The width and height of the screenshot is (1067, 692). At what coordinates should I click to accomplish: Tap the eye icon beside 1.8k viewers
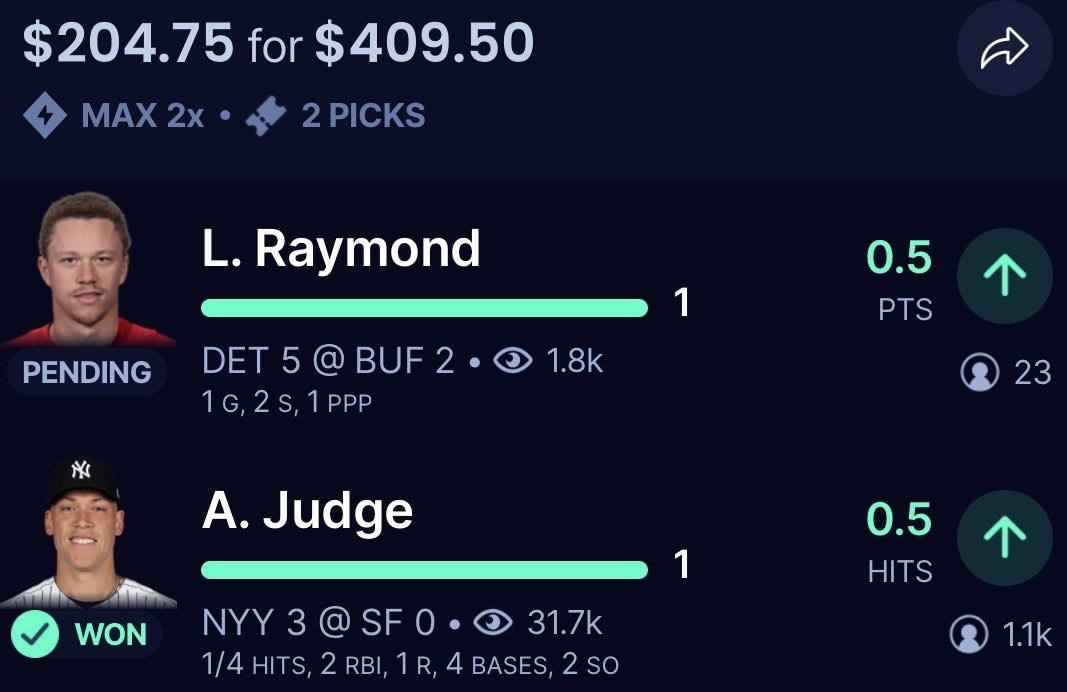(513, 361)
